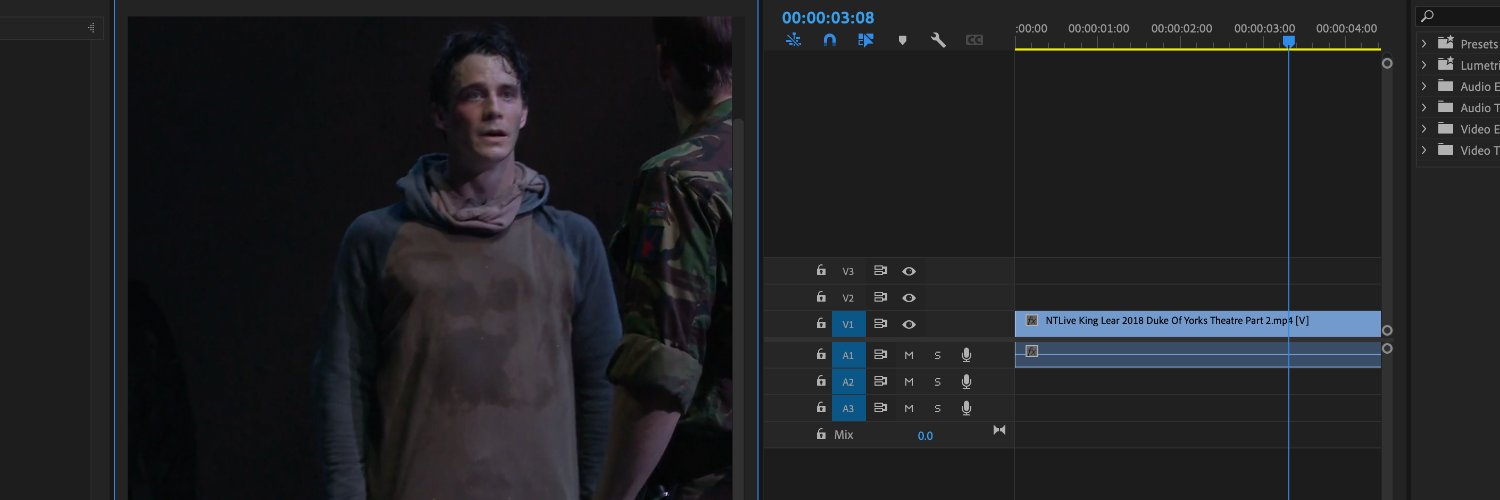
Task: Solo audio track A3
Action: coord(938,408)
